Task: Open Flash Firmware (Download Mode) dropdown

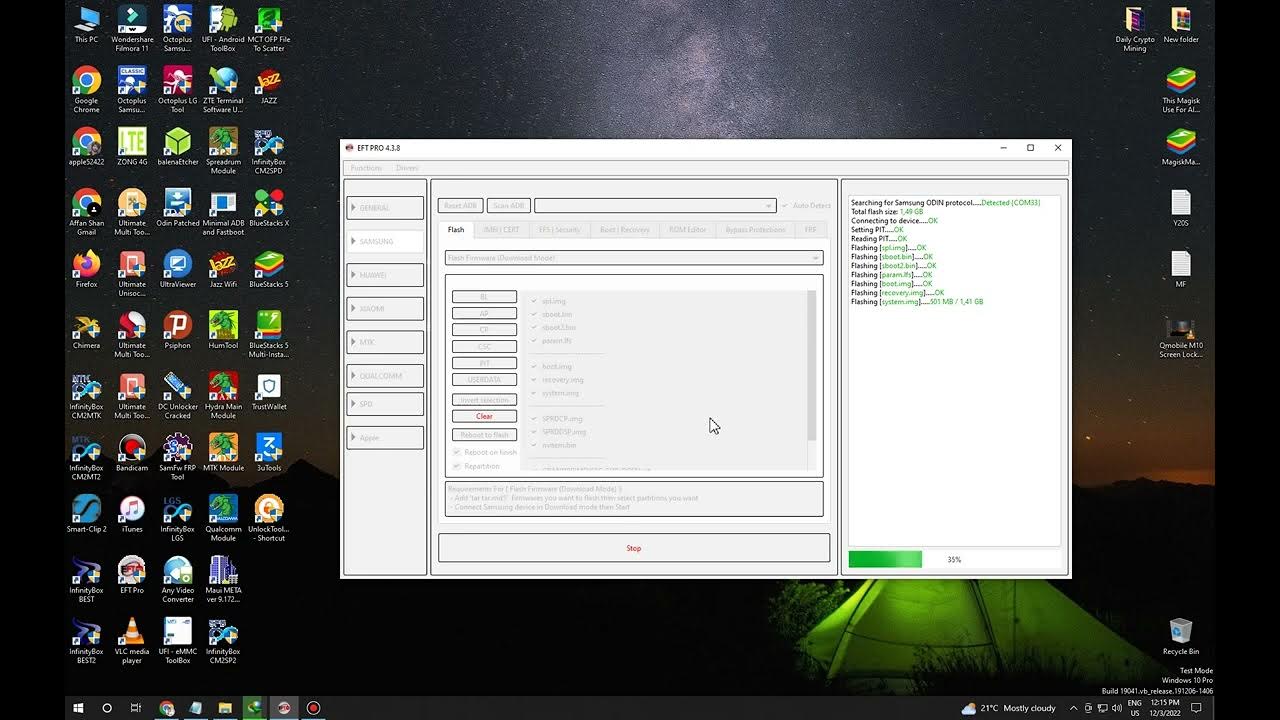Action: (634, 258)
